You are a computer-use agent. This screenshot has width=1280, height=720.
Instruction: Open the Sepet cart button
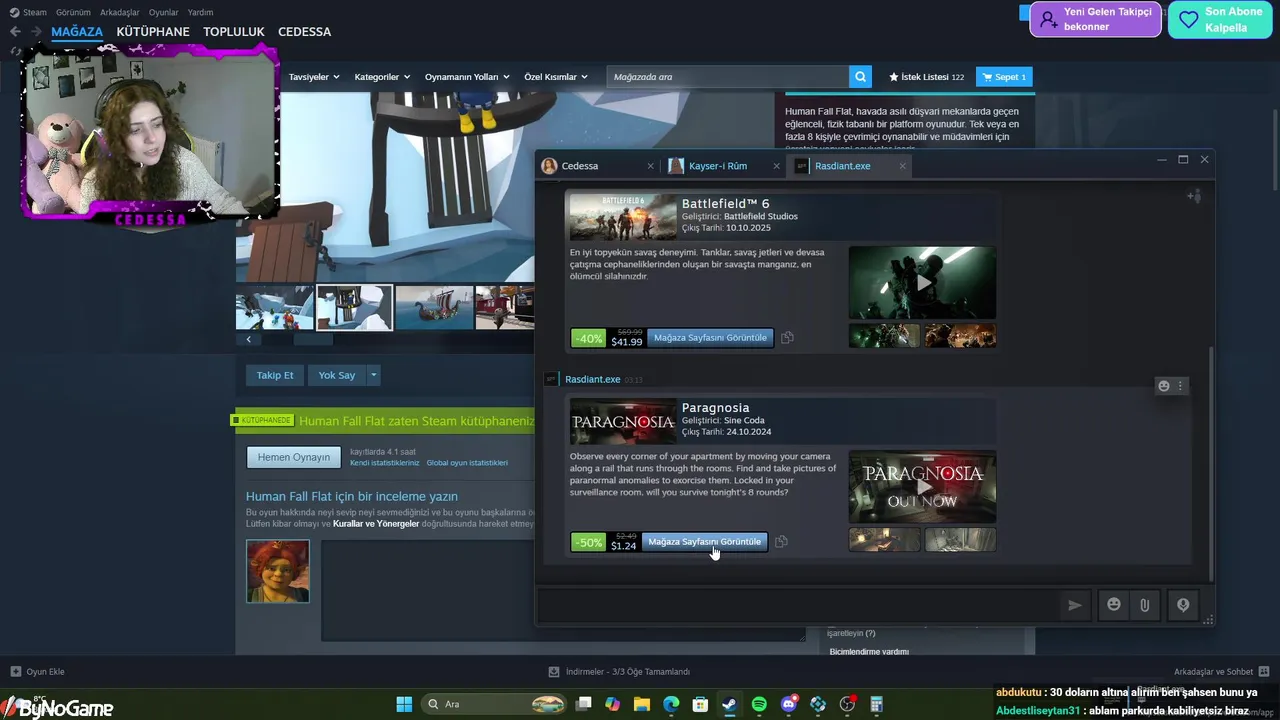pyautogui.click(x=1004, y=77)
